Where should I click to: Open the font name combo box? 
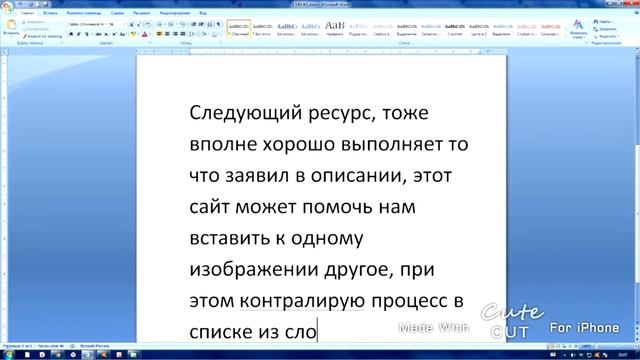(87, 24)
